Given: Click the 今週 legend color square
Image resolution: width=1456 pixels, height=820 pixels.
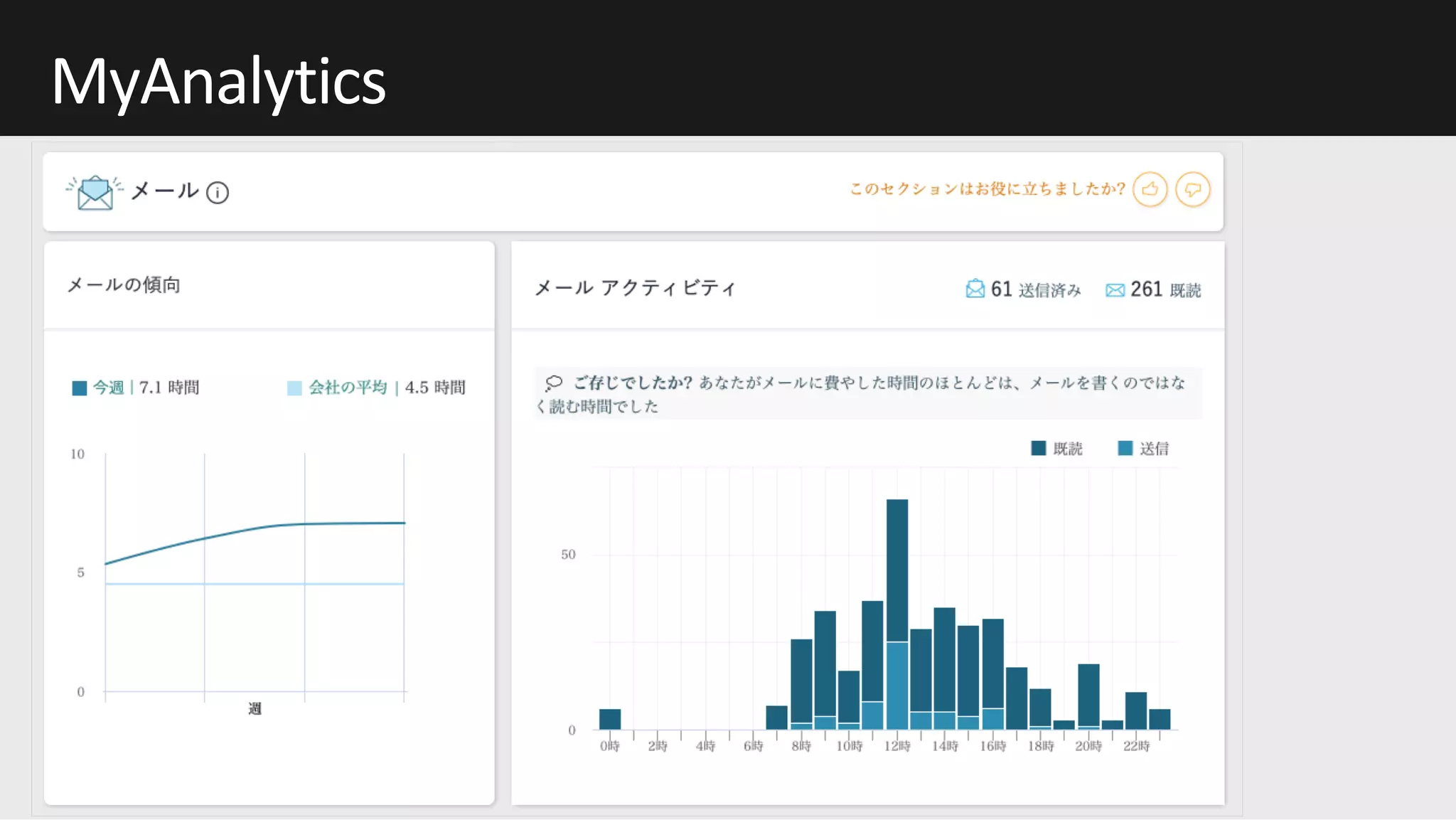Looking at the screenshot, I should tap(80, 388).
